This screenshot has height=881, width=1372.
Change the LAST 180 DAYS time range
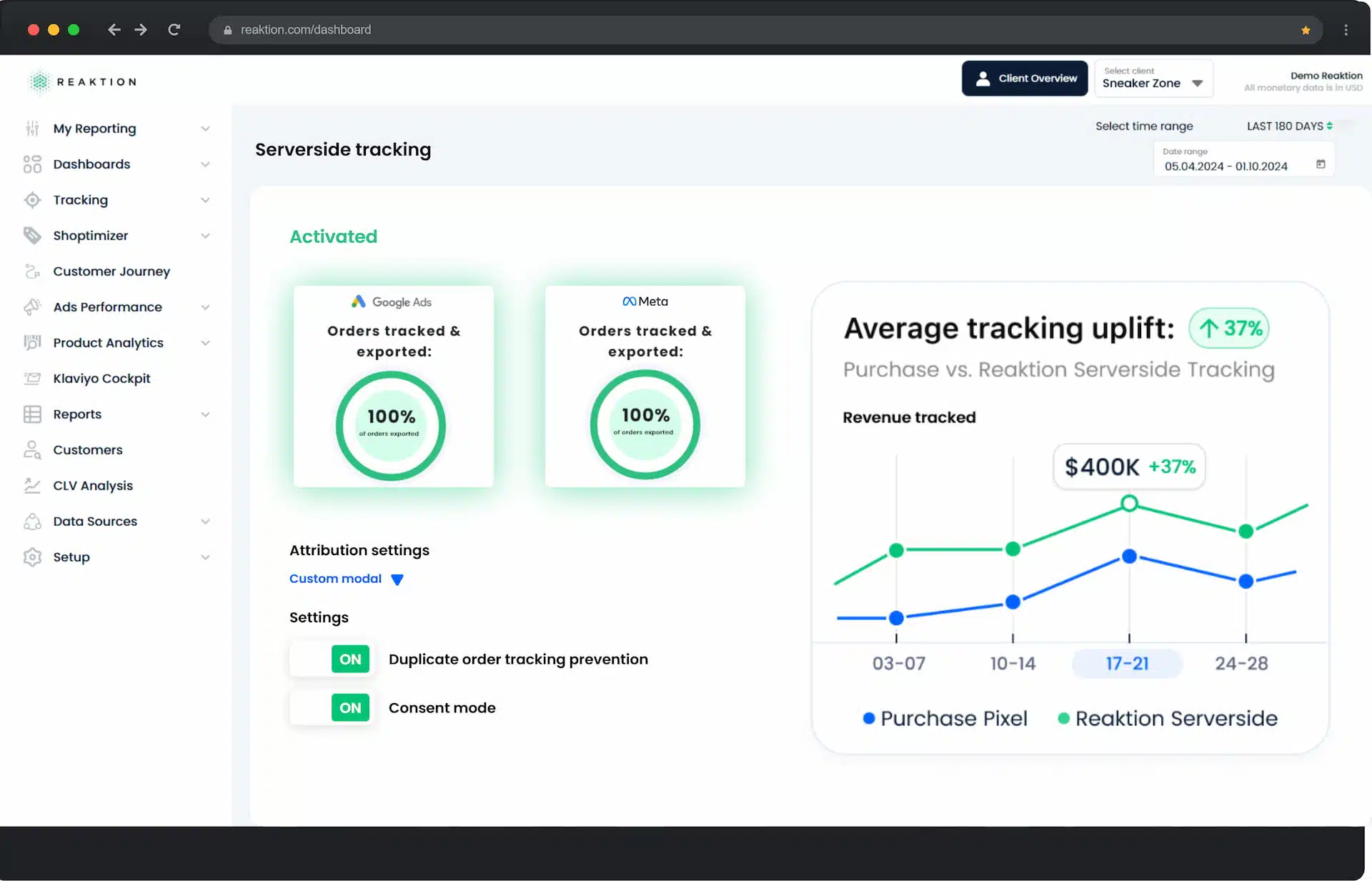1289,126
